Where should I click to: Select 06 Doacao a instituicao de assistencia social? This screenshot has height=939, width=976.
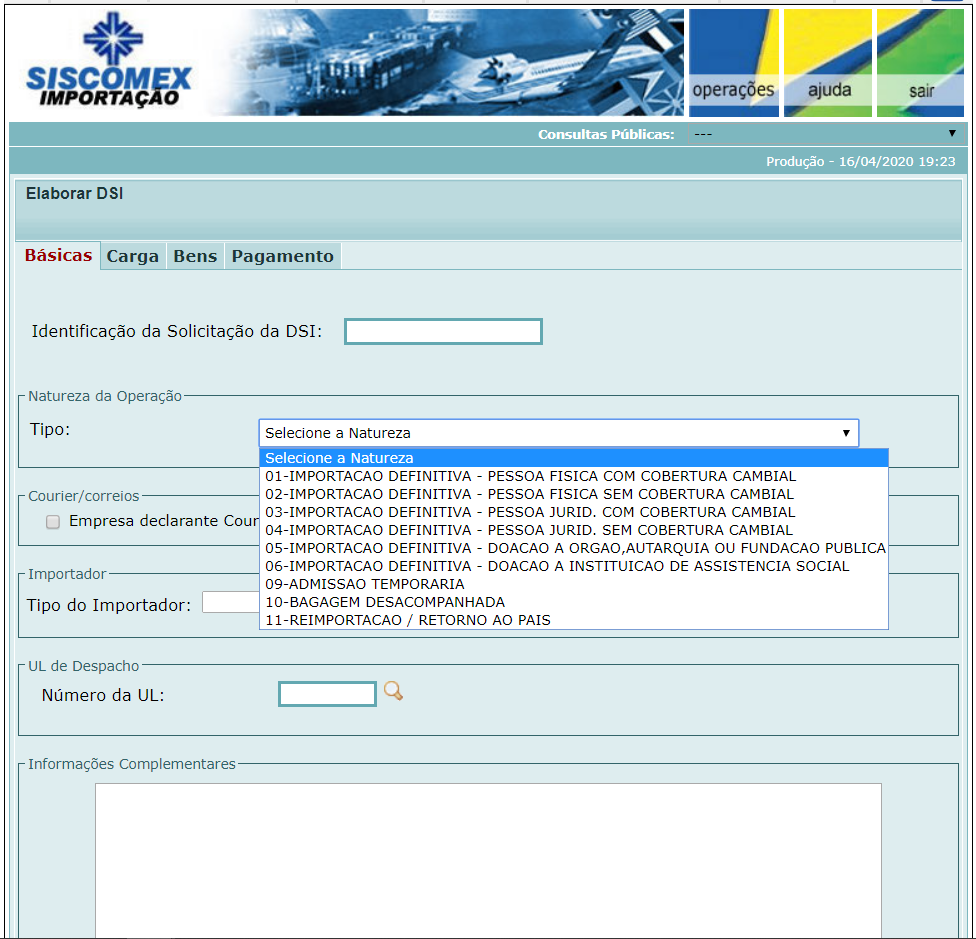[x=573, y=566]
